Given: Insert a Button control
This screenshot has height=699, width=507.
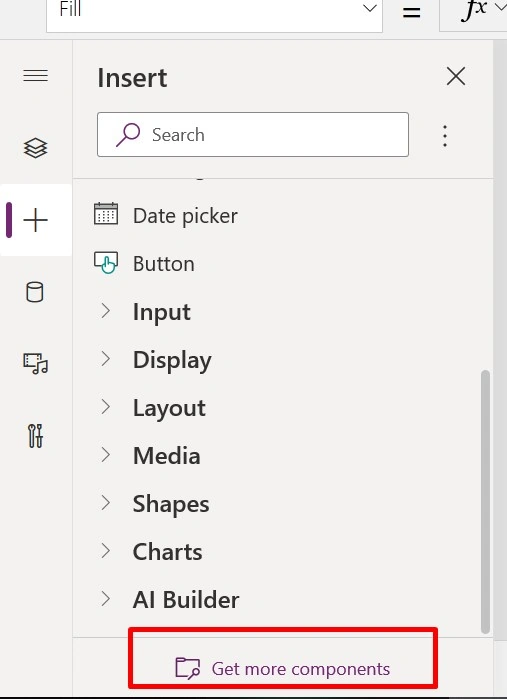Looking at the screenshot, I should click(163, 264).
